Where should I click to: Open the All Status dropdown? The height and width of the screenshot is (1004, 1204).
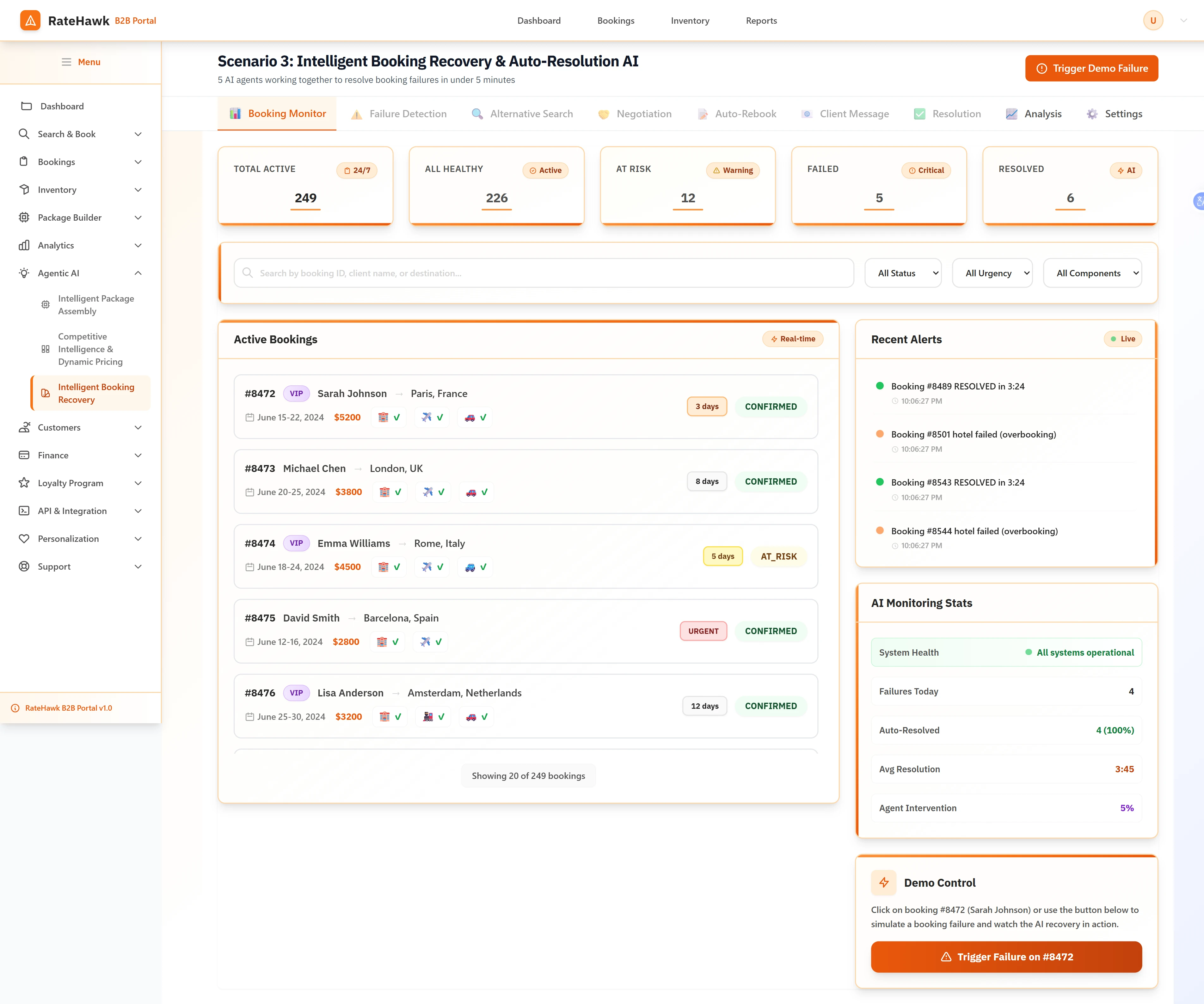(903, 273)
